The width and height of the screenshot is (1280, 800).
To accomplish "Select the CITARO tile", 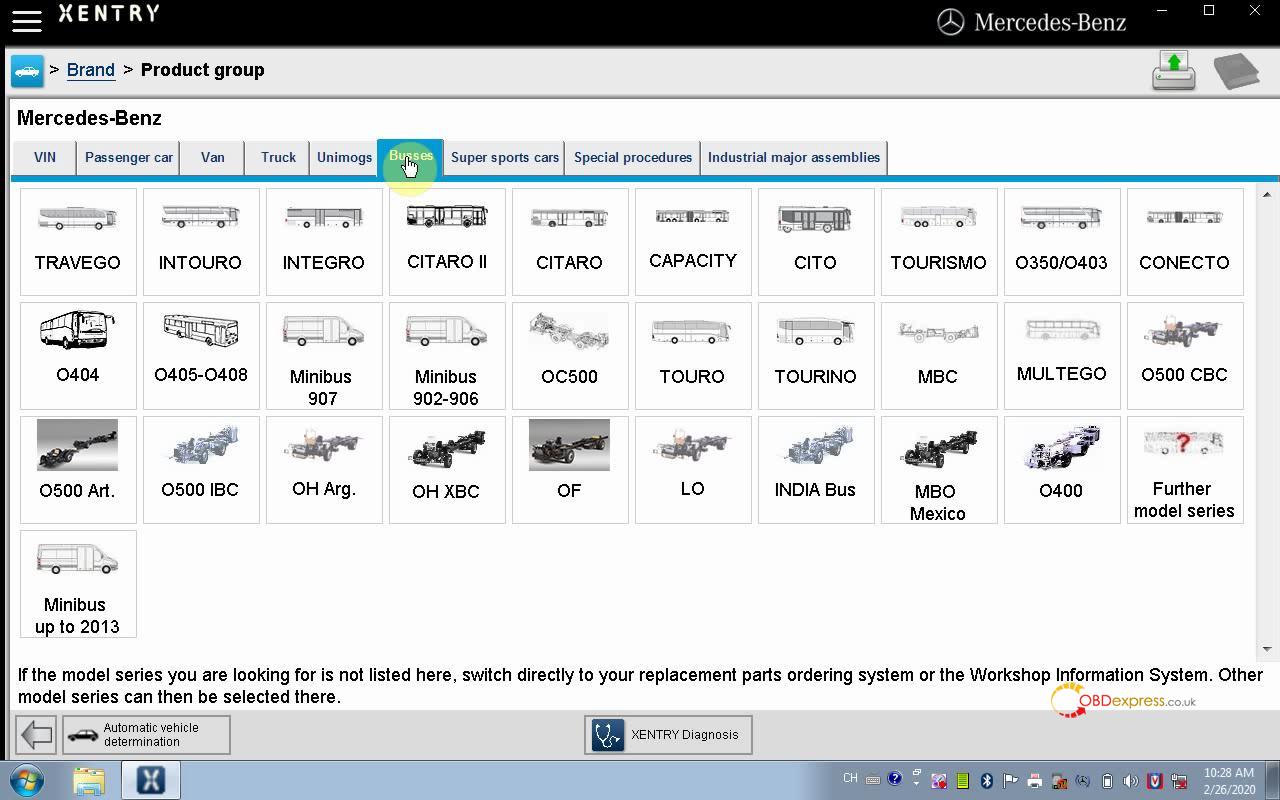I will [570, 242].
